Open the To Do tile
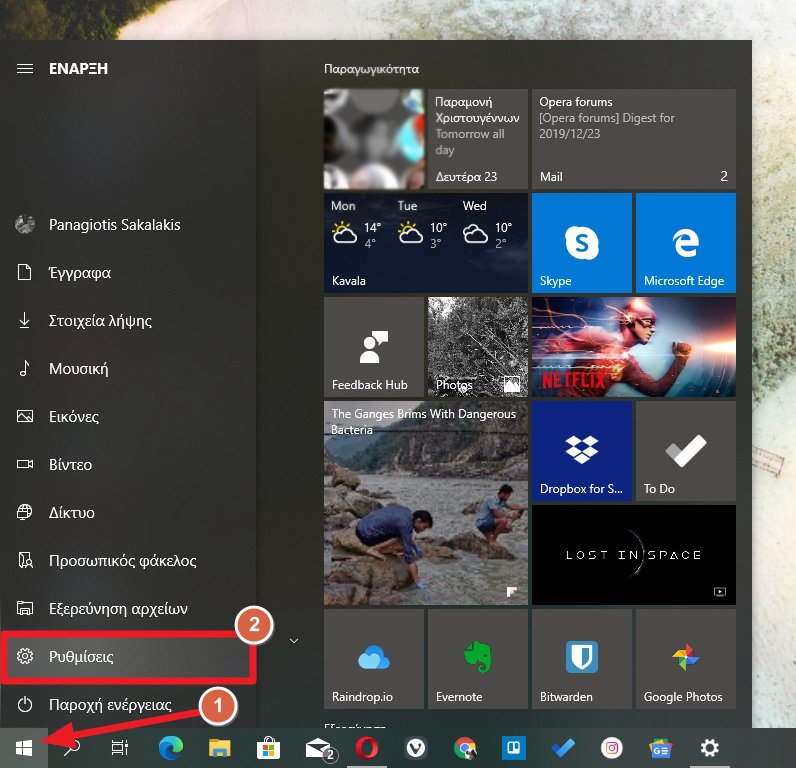 [x=685, y=451]
